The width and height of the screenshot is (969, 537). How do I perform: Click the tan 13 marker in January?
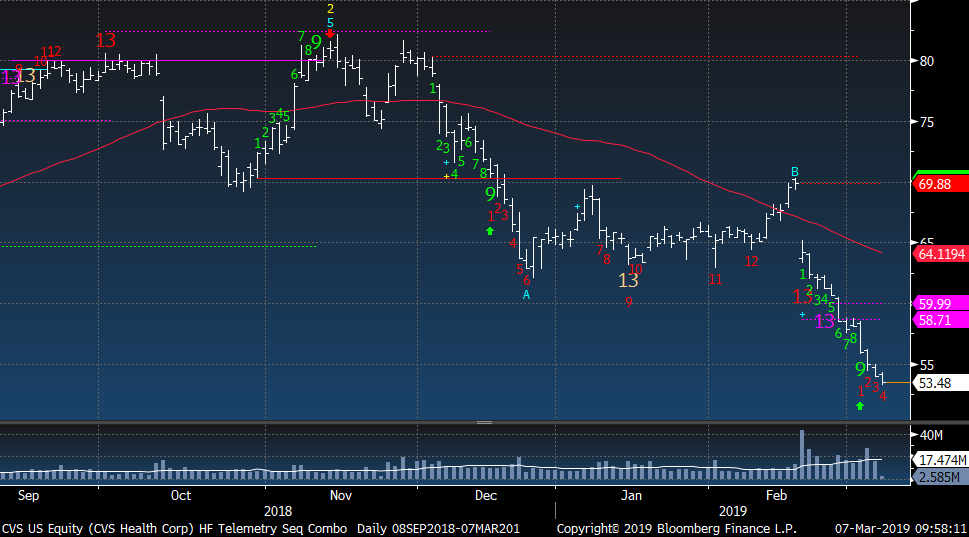(x=628, y=281)
